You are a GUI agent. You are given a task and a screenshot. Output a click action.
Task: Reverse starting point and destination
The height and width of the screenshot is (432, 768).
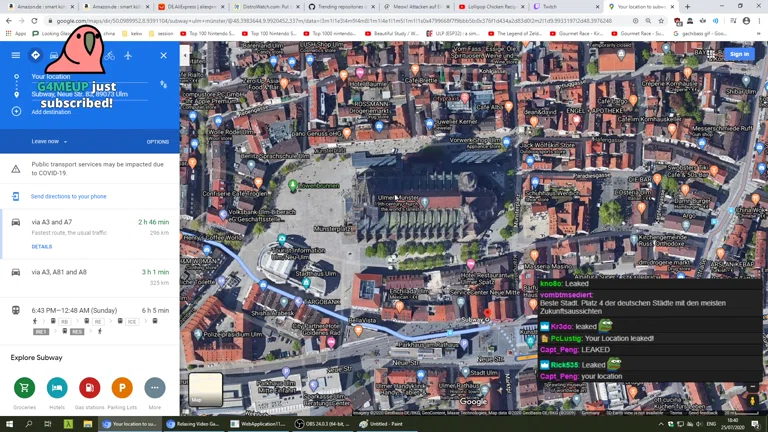pyautogui.click(x=163, y=85)
